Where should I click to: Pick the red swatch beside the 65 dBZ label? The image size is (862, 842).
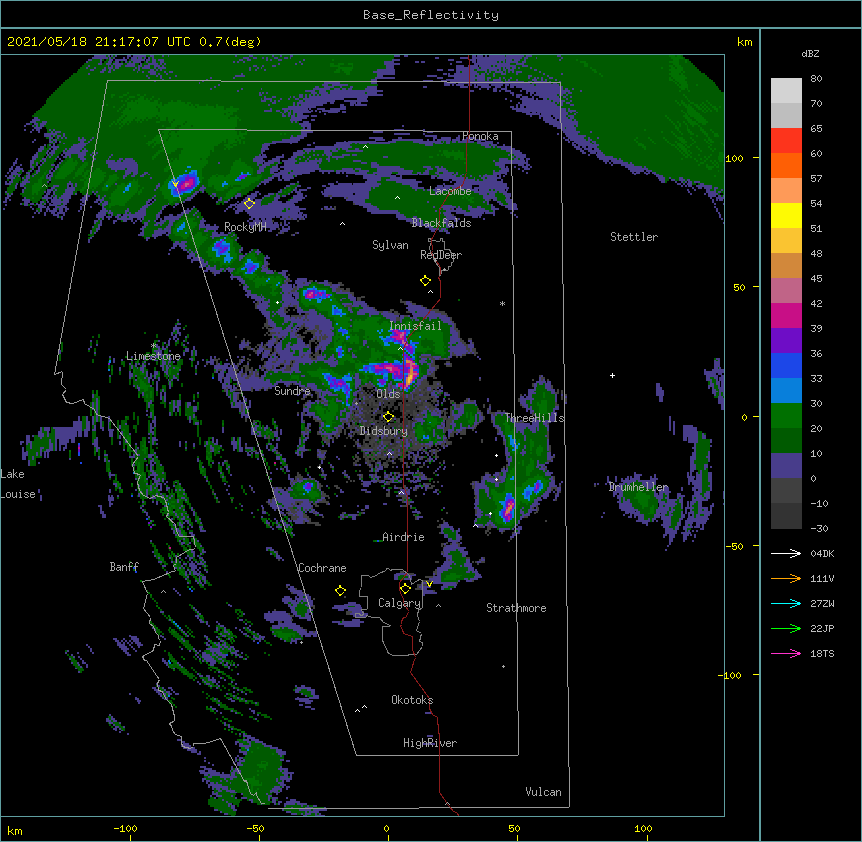coord(786,140)
